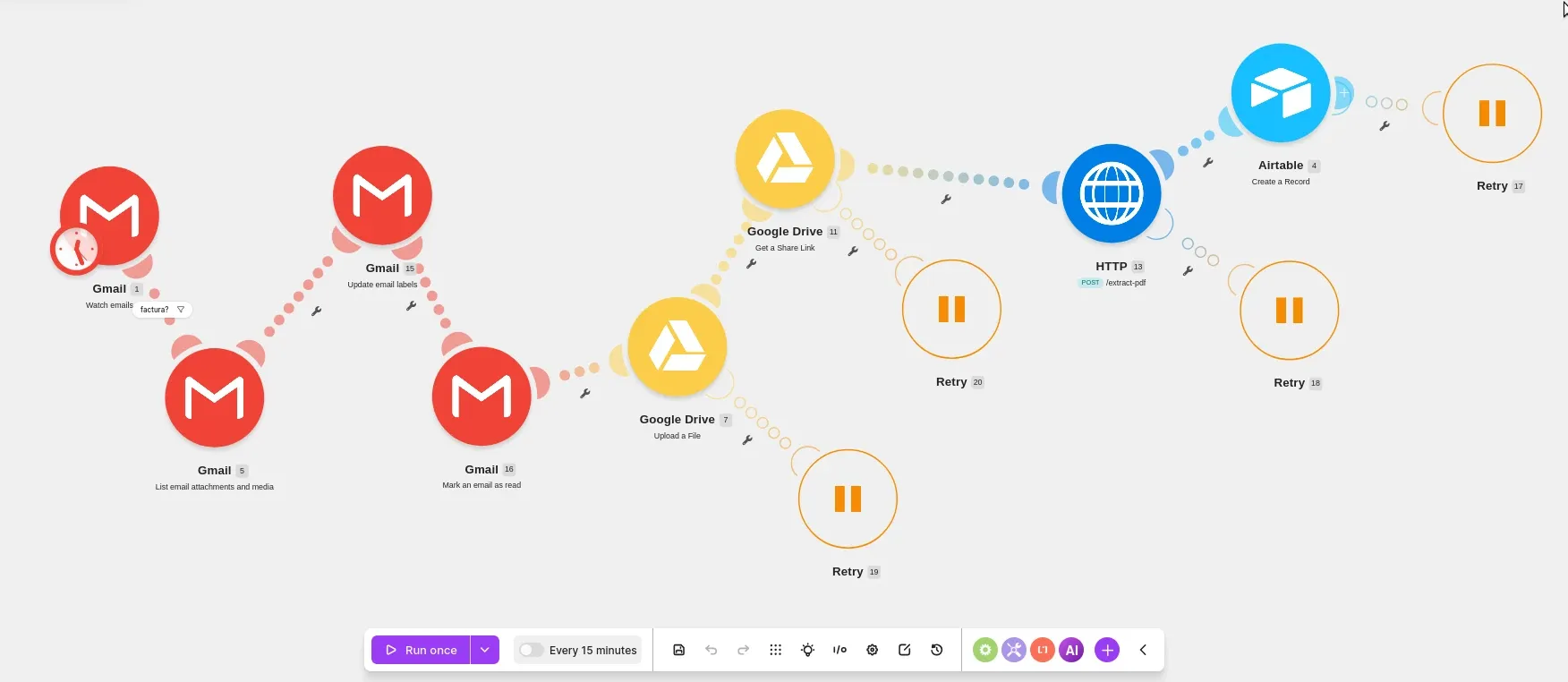Click the POST badge under HTTP
This screenshot has width=1568, height=682.
1090,283
